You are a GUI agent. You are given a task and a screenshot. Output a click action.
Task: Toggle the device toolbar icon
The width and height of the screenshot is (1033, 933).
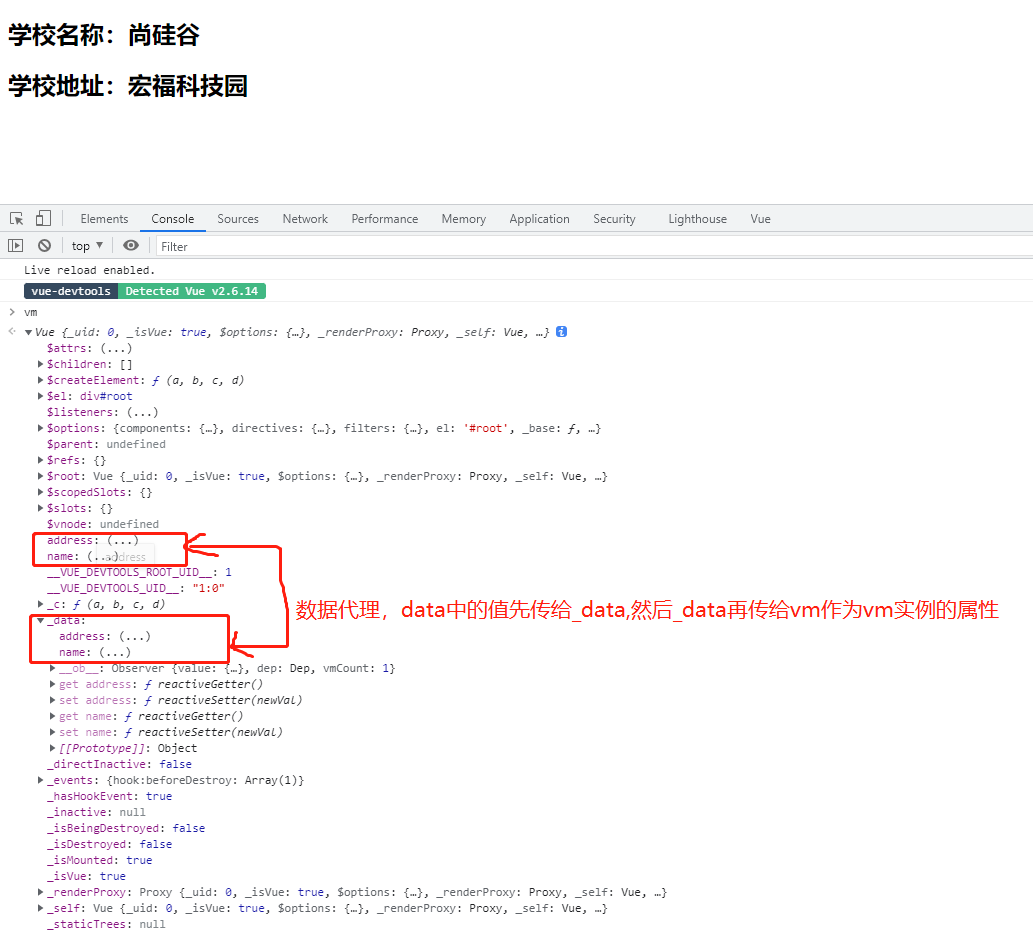pyautogui.click(x=43, y=218)
